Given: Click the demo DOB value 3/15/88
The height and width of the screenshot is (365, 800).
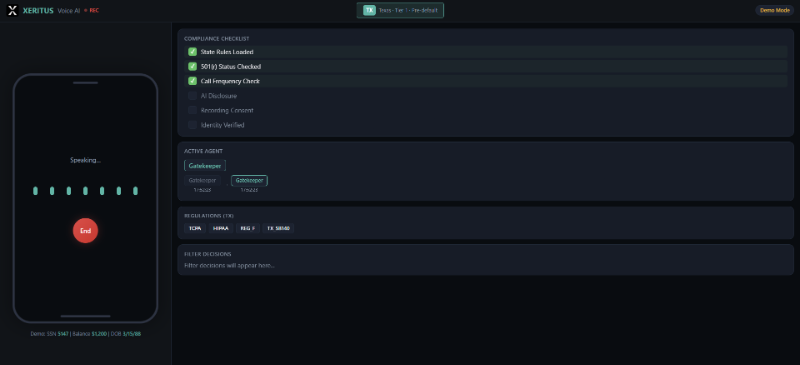Looking at the screenshot, I should click(x=132, y=334).
